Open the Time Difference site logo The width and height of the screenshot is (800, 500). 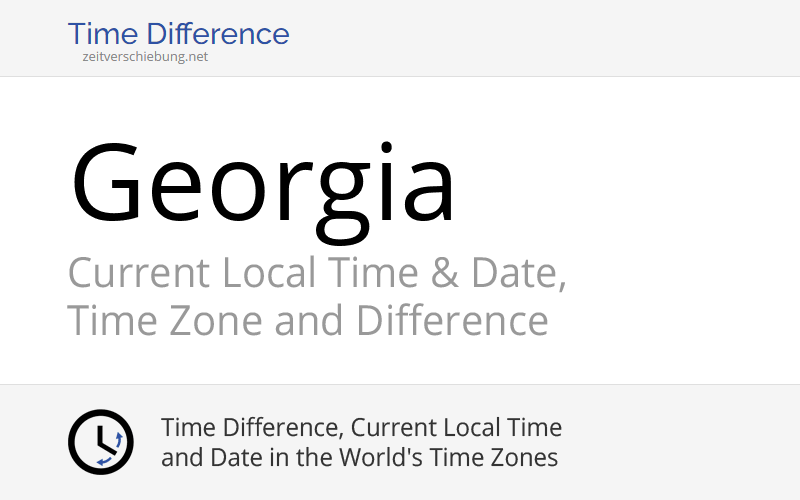[178, 34]
